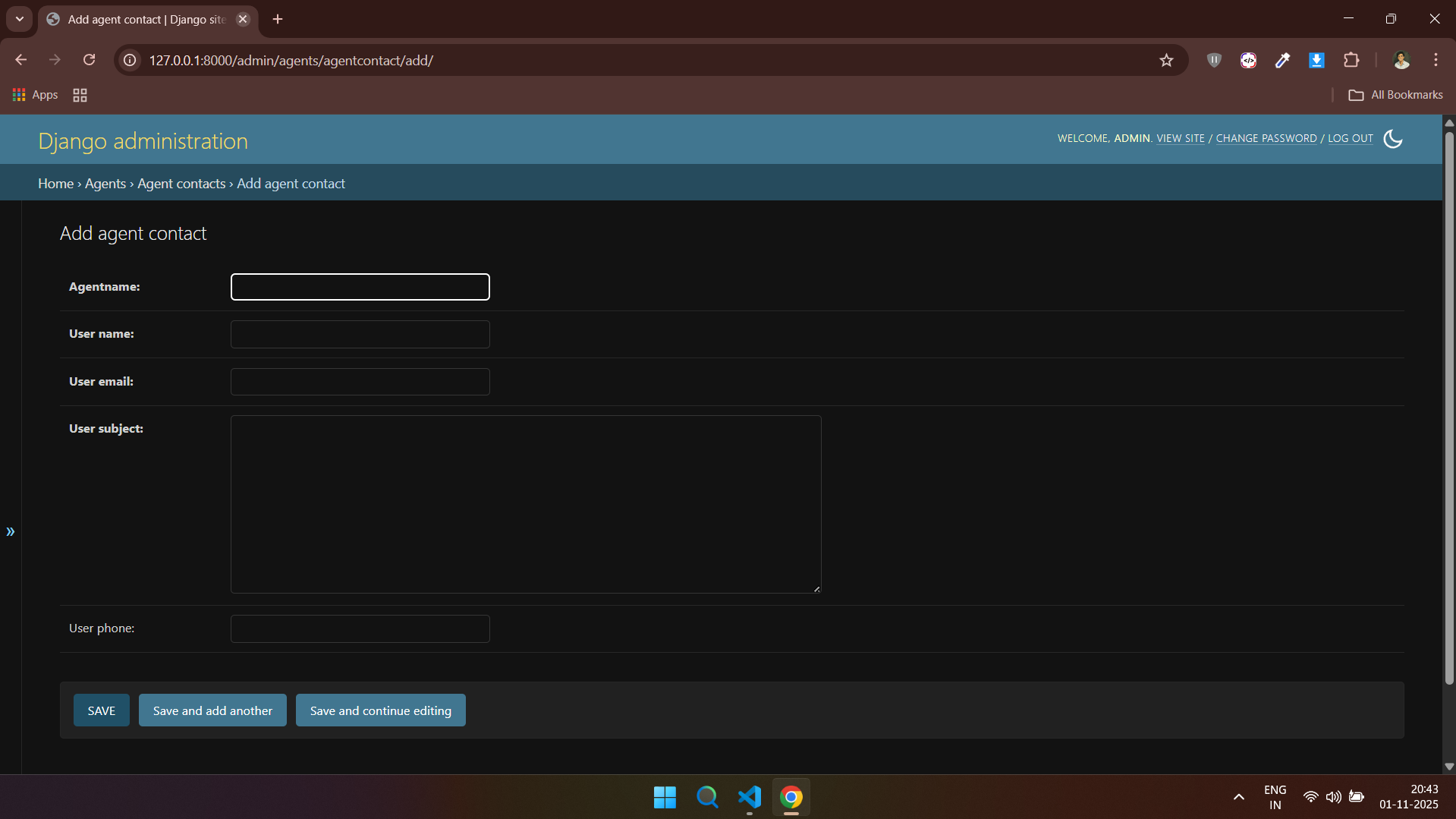The height and width of the screenshot is (819, 1456).
Task: Open a new browser tab
Action: tap(278, 19)
